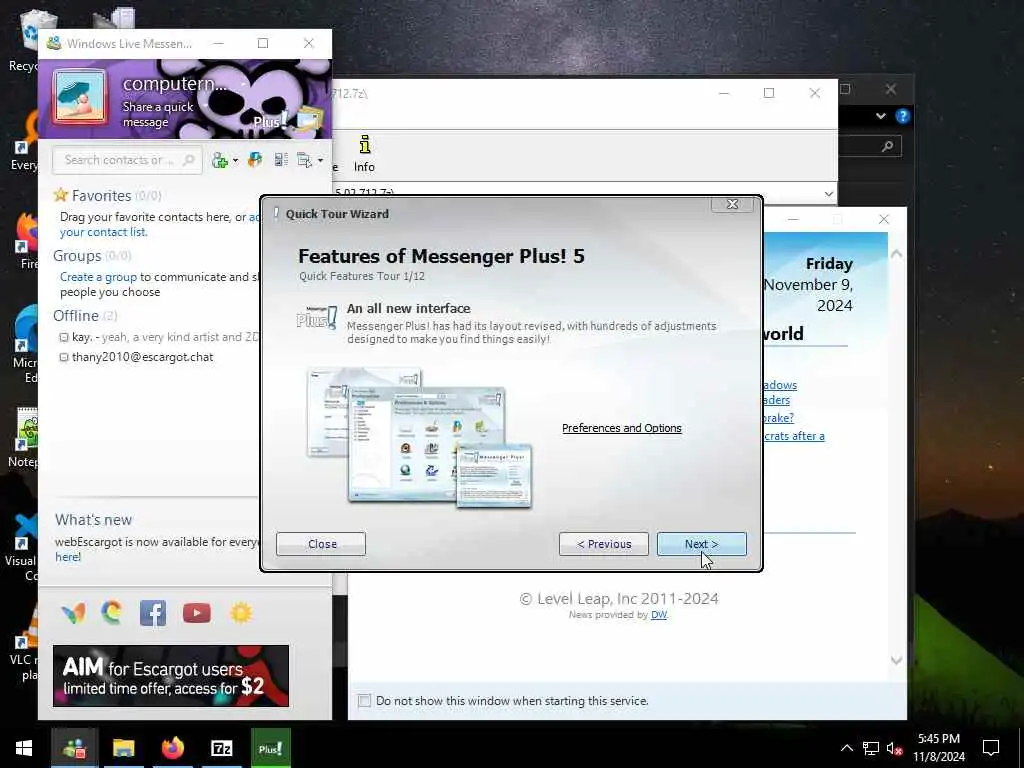Image resolution: width=1024 pixels, height=768 pixels.
Task: Click the butterfly colour scheme icon in Messenger
Action: pos(255,160)
